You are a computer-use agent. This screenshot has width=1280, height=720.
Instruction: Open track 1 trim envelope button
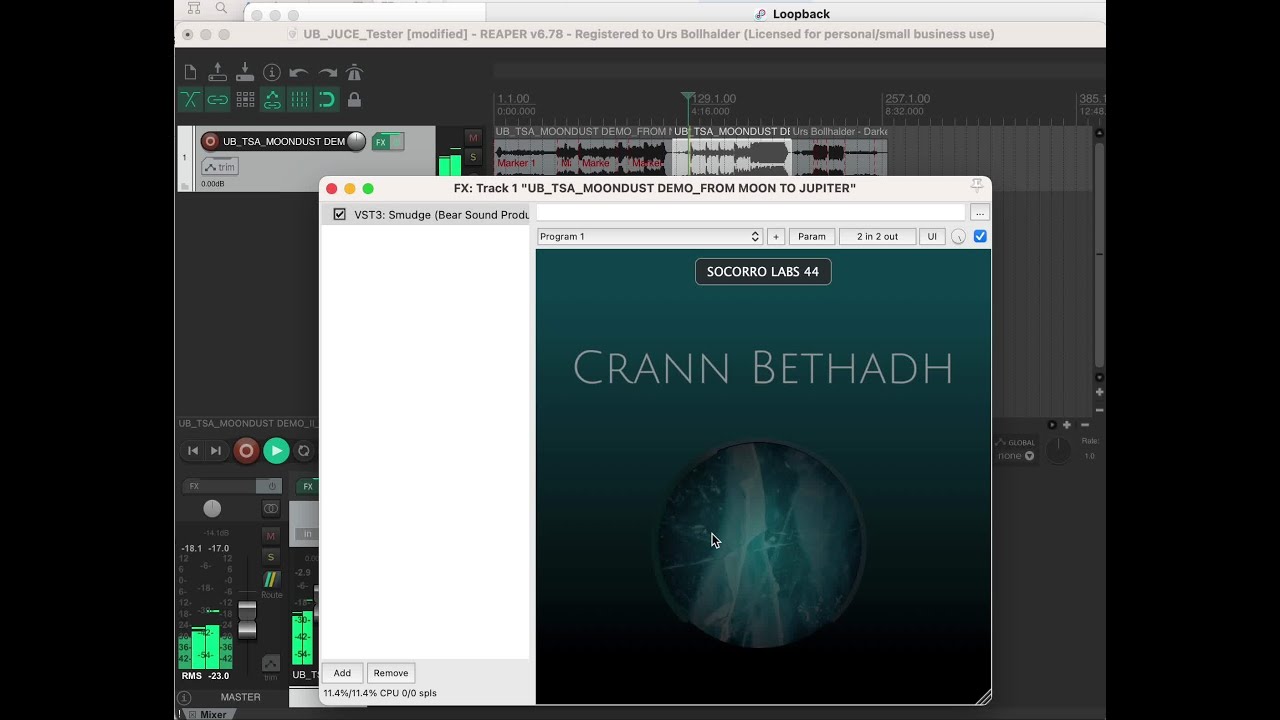pos(220,167)
